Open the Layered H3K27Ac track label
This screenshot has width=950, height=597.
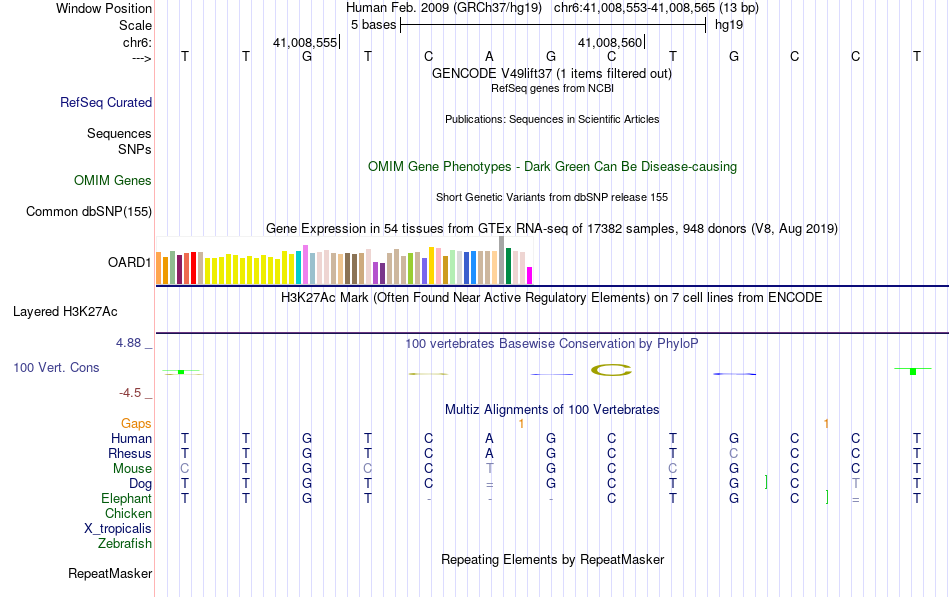tap(65, 312)
